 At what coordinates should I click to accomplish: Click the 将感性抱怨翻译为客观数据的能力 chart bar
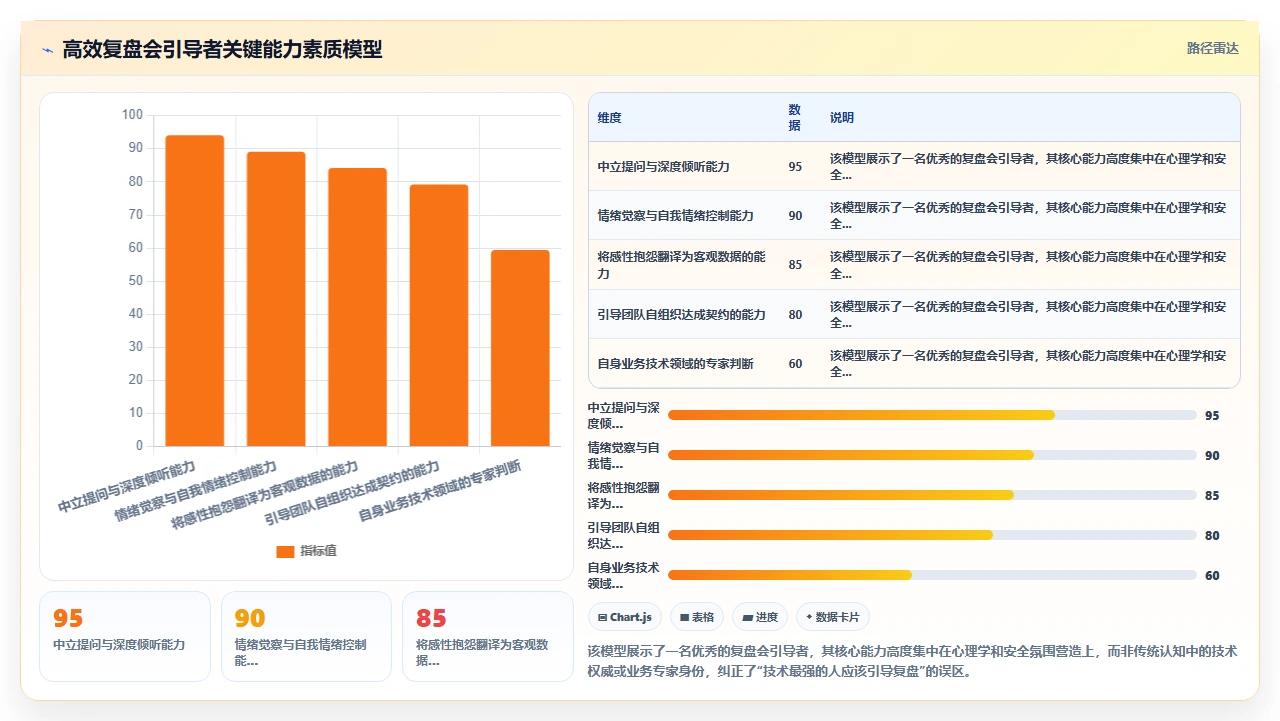tap(357, 307)
